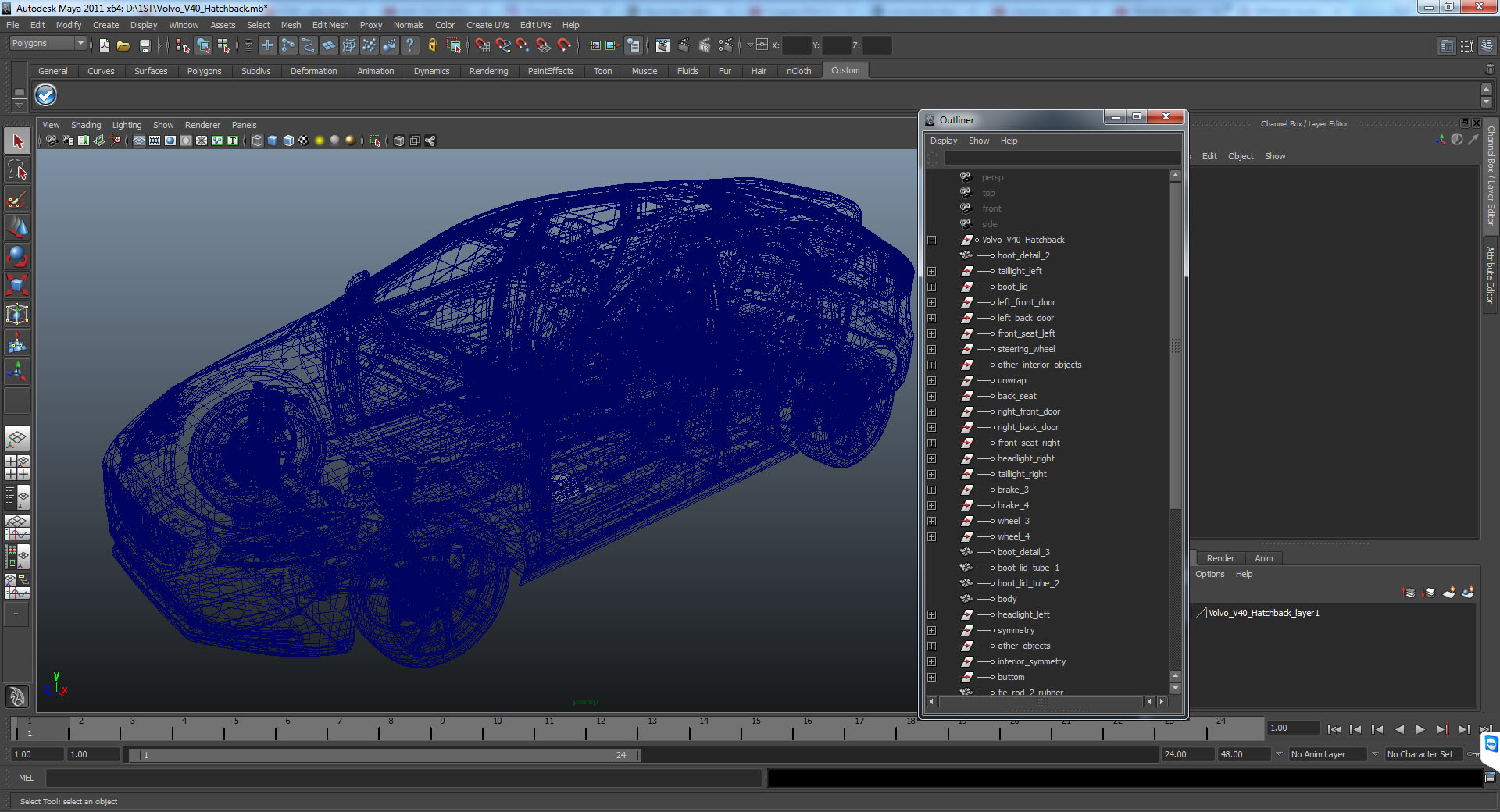The width and height of the screenshot is (1500, 812).
Task: Create layer from selected objects icon
Action: click(x=1469, y=593)
